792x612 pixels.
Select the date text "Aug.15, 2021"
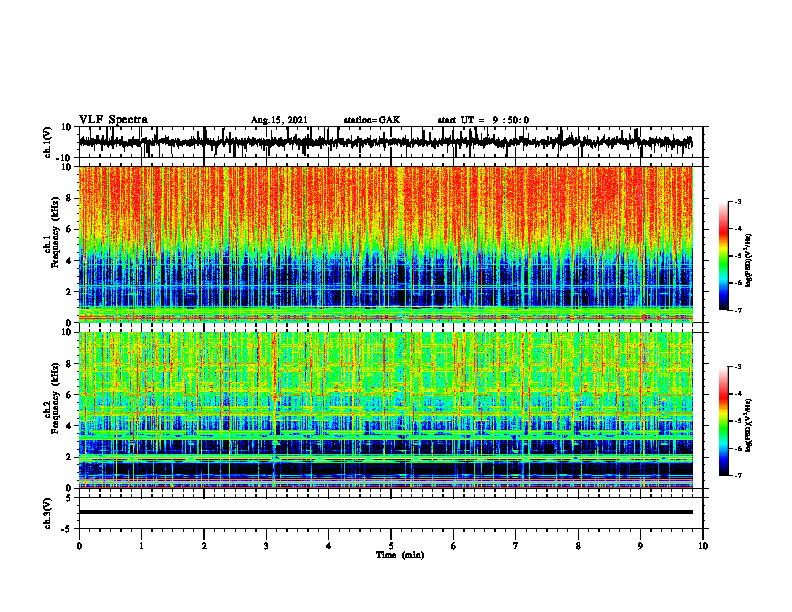[x=279, y=120]
